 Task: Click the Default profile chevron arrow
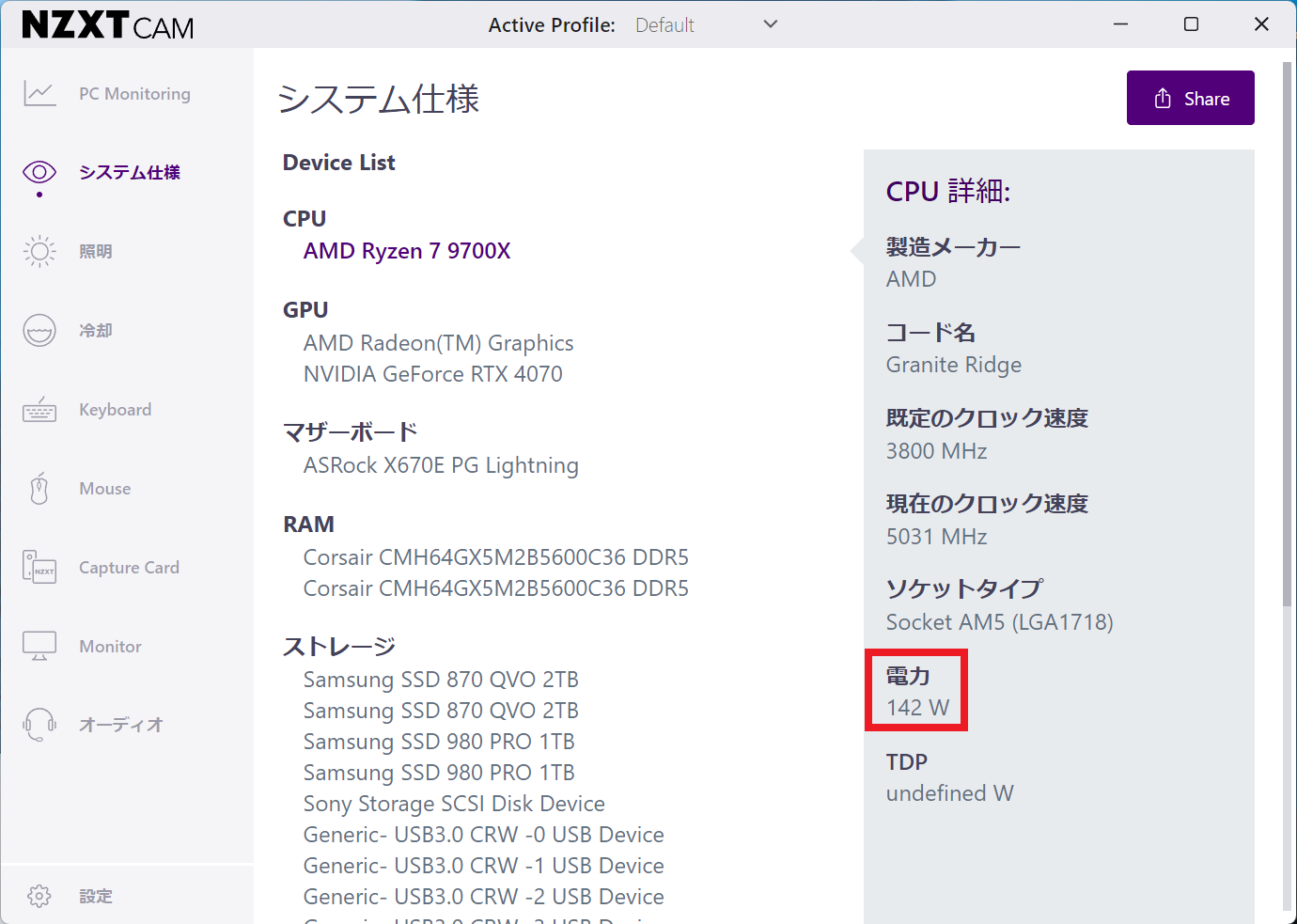pos(771,24)
